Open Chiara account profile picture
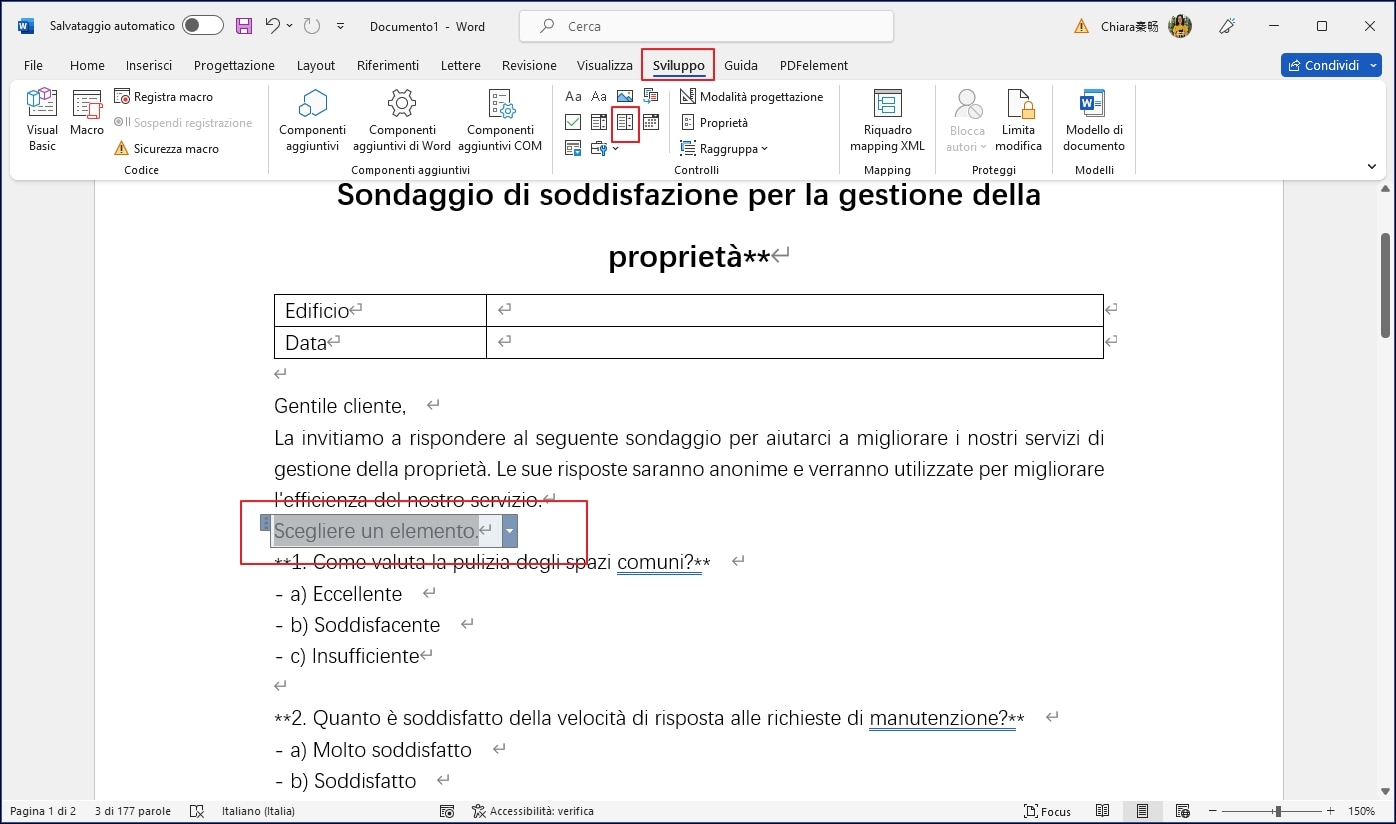1396x824 pixels. point(1180,26)
